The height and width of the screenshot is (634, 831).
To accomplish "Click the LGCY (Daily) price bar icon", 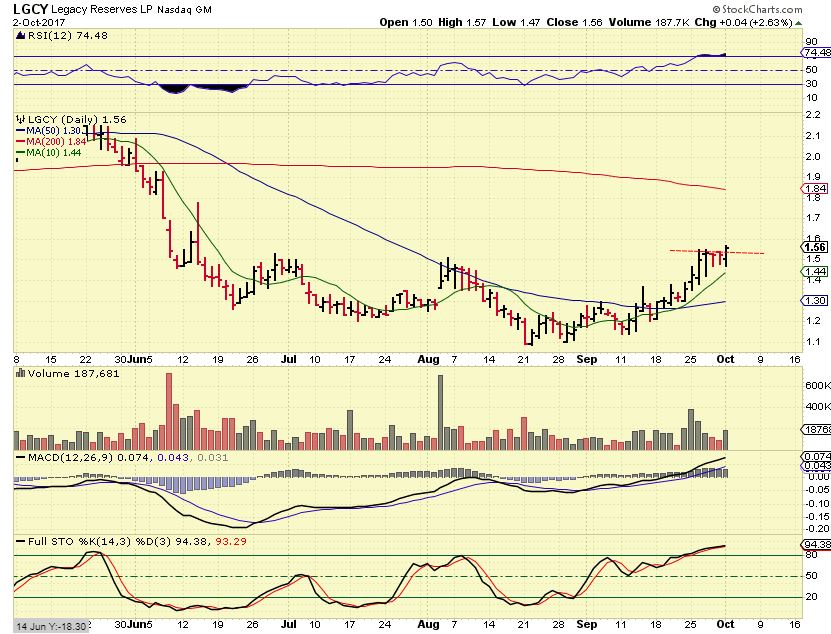I will [x=21, y=119].
